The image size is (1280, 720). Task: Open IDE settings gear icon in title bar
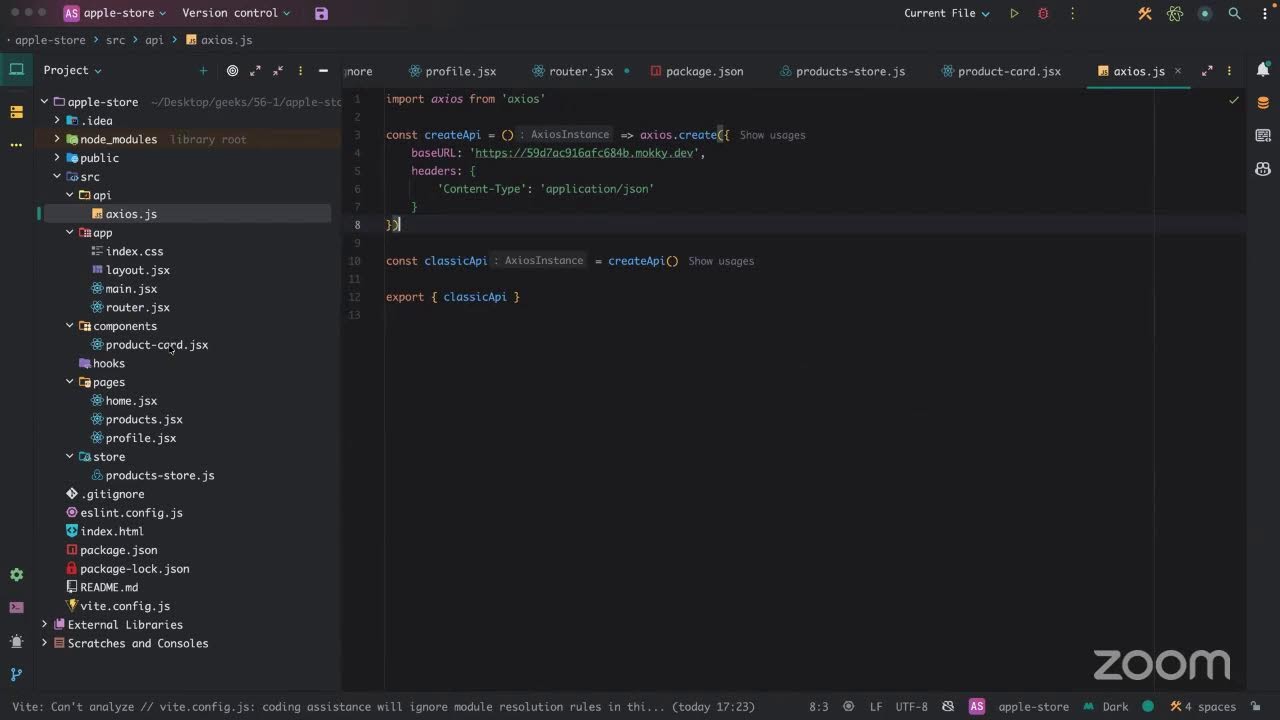pos(1263,13)
